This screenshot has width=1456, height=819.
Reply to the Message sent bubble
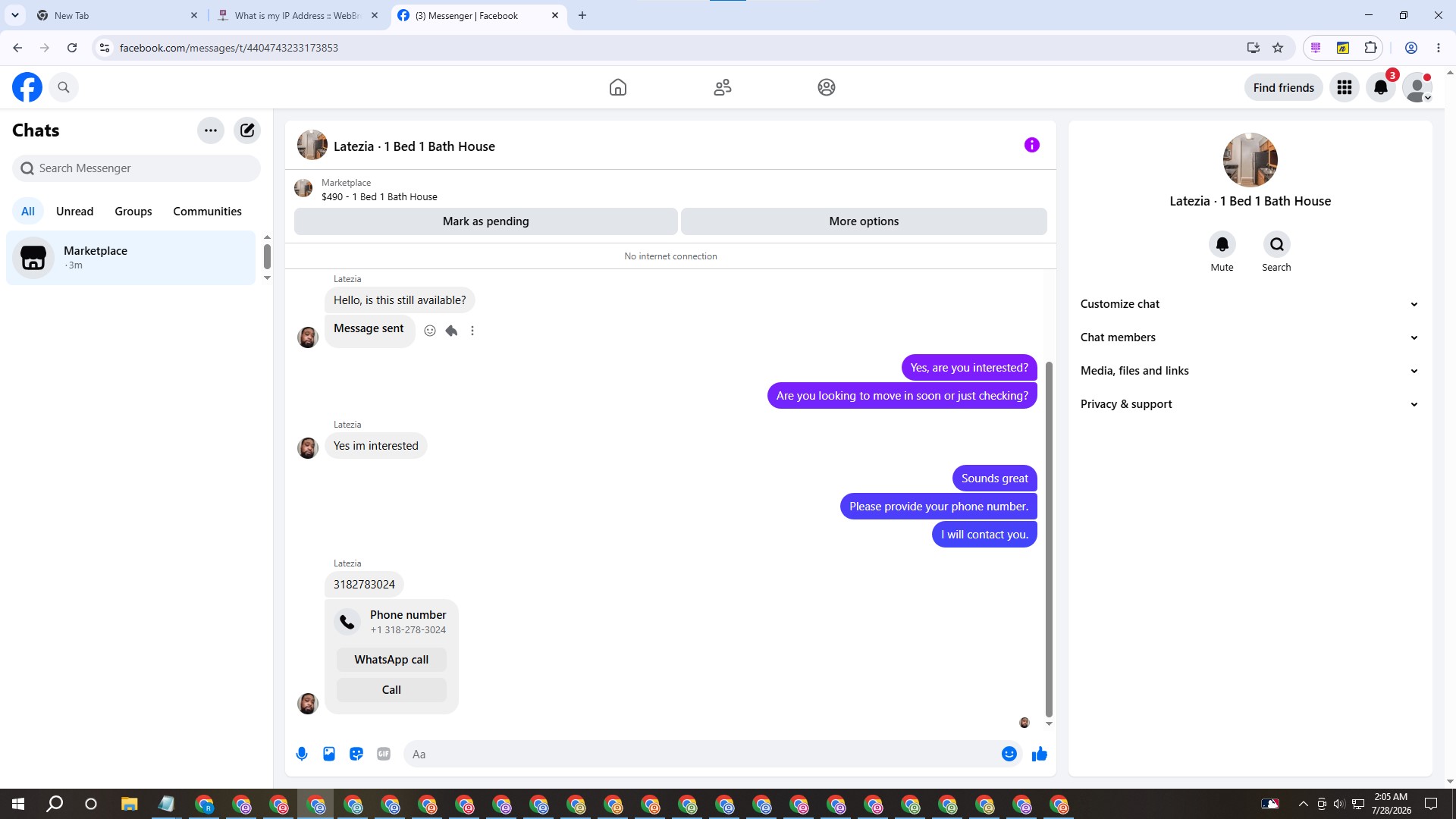point(451,331)
